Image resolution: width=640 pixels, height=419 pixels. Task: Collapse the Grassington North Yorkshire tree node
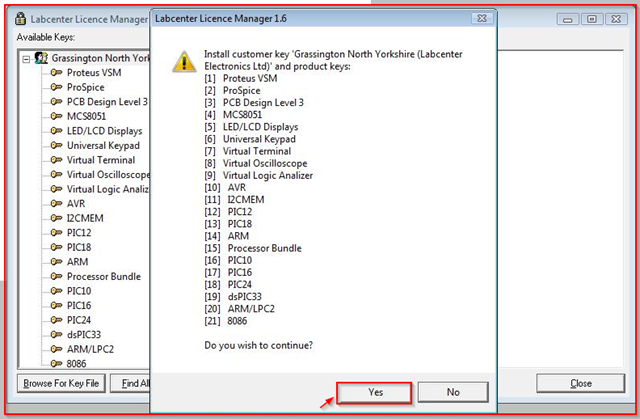point(26,59)
